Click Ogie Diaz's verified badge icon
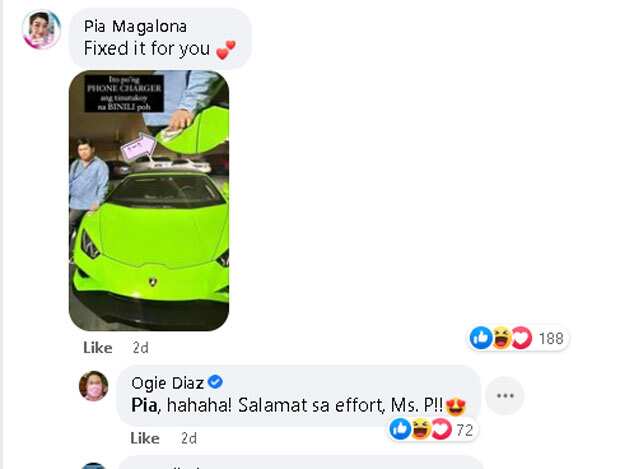620x469 pixels. tap(215, 382)
